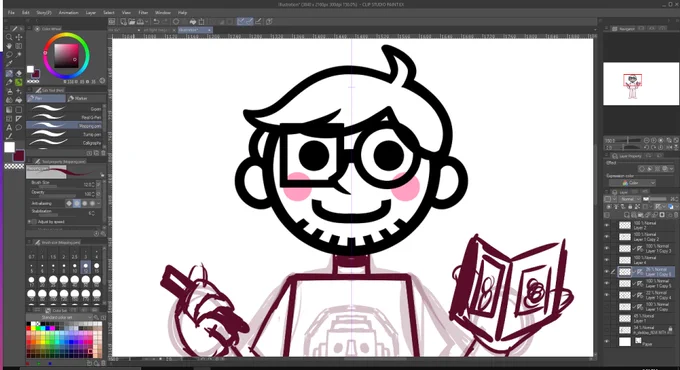
Task: Open the Filter menu
Action: pos(143,13)
